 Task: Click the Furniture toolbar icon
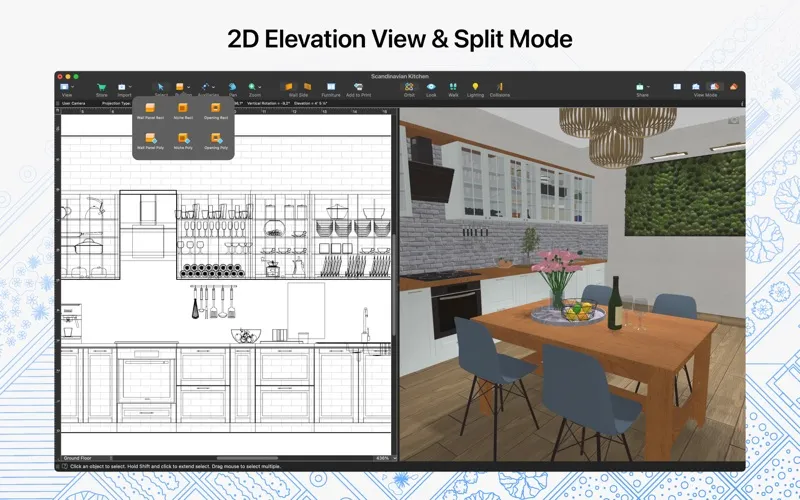[330, 89]
